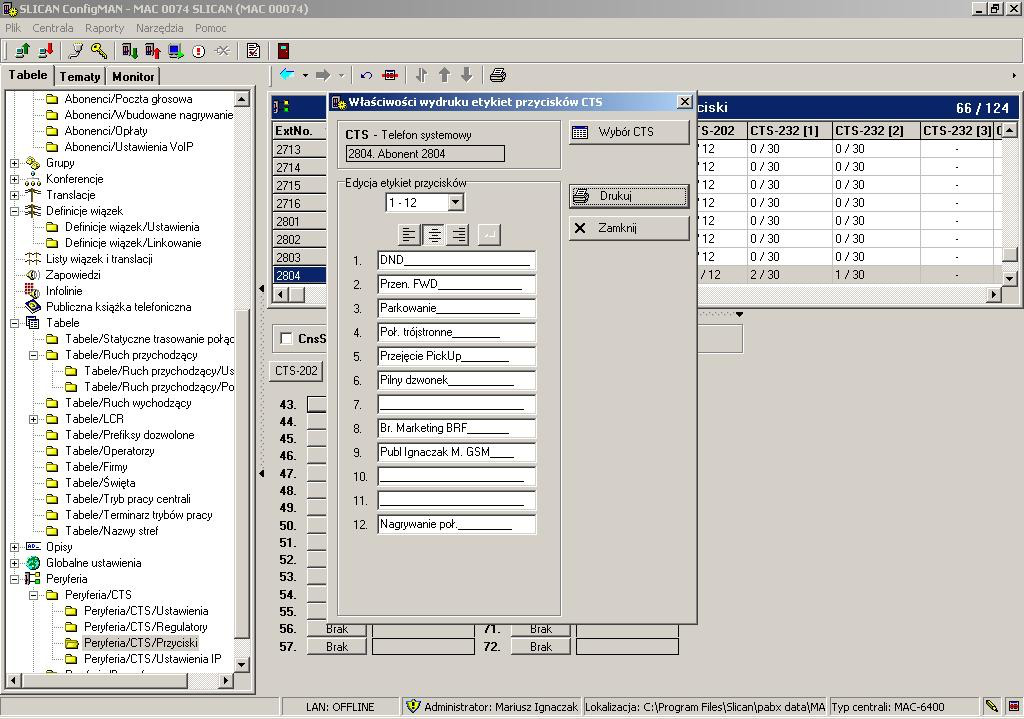Expand the Konferencje tree node
Viewport: 1024px width, 719px height.
pos(14,179)
